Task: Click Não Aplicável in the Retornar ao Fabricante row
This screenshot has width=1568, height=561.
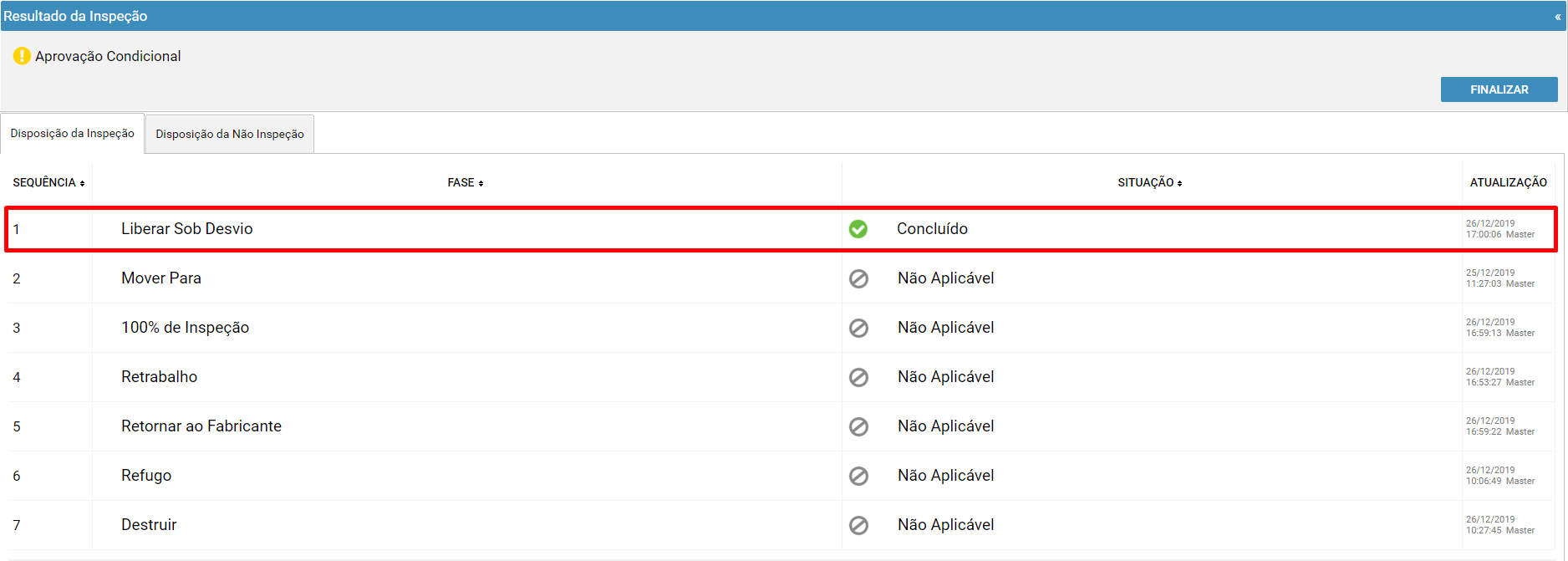Action: [x=945, y=426]
